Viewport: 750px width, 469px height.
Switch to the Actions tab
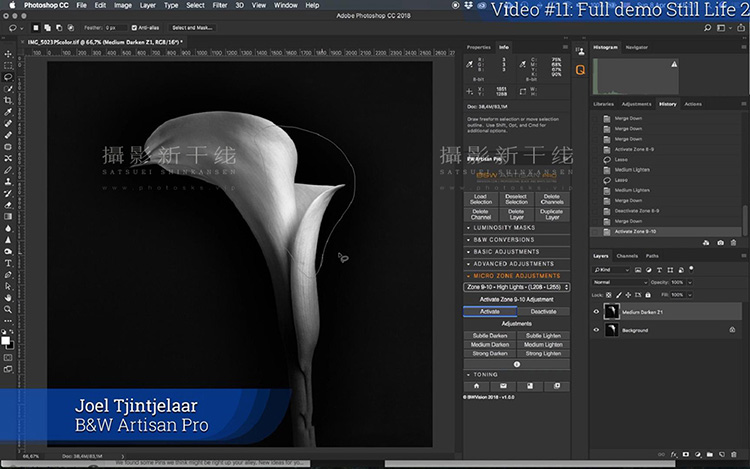click(693, 104)
